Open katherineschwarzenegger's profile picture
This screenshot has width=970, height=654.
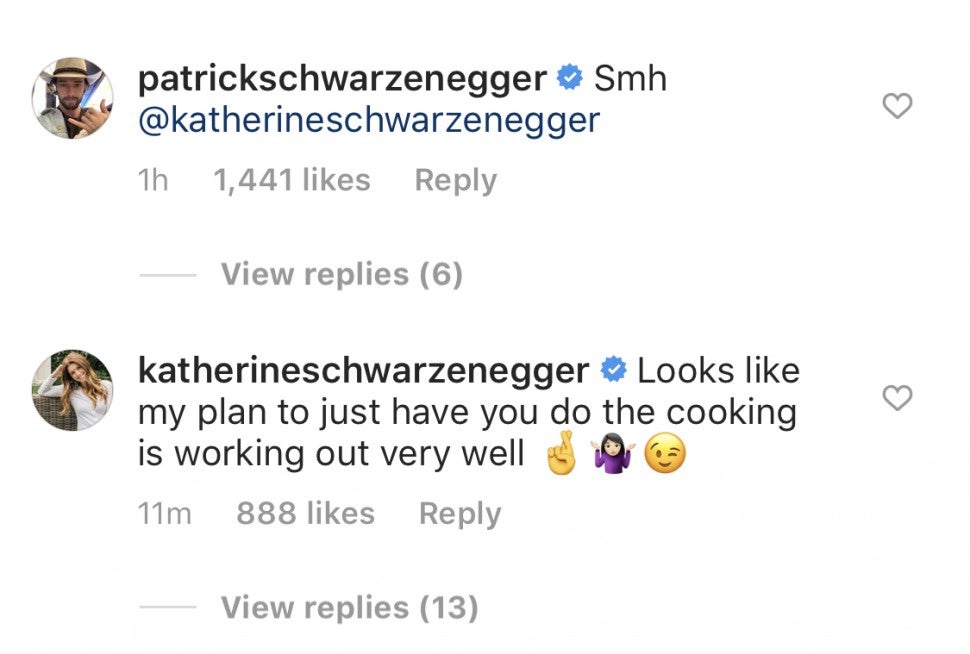(72, 390)
